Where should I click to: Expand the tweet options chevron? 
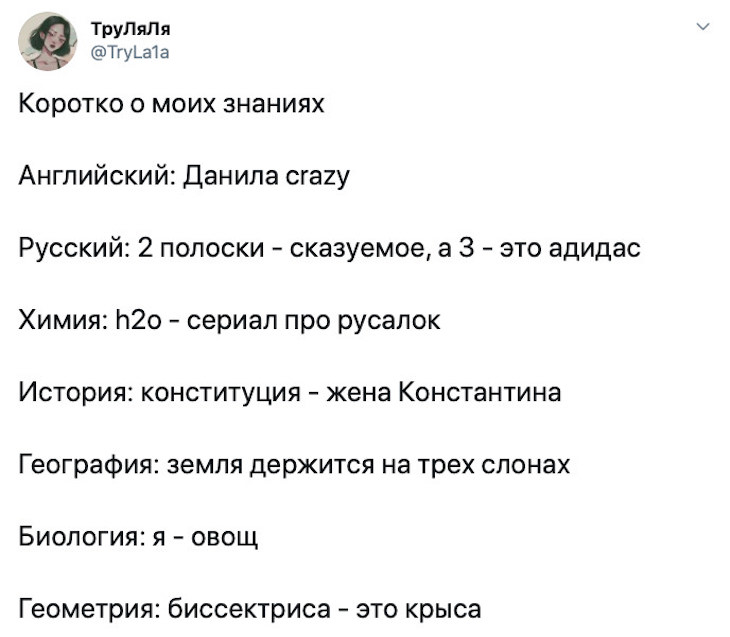703,27
